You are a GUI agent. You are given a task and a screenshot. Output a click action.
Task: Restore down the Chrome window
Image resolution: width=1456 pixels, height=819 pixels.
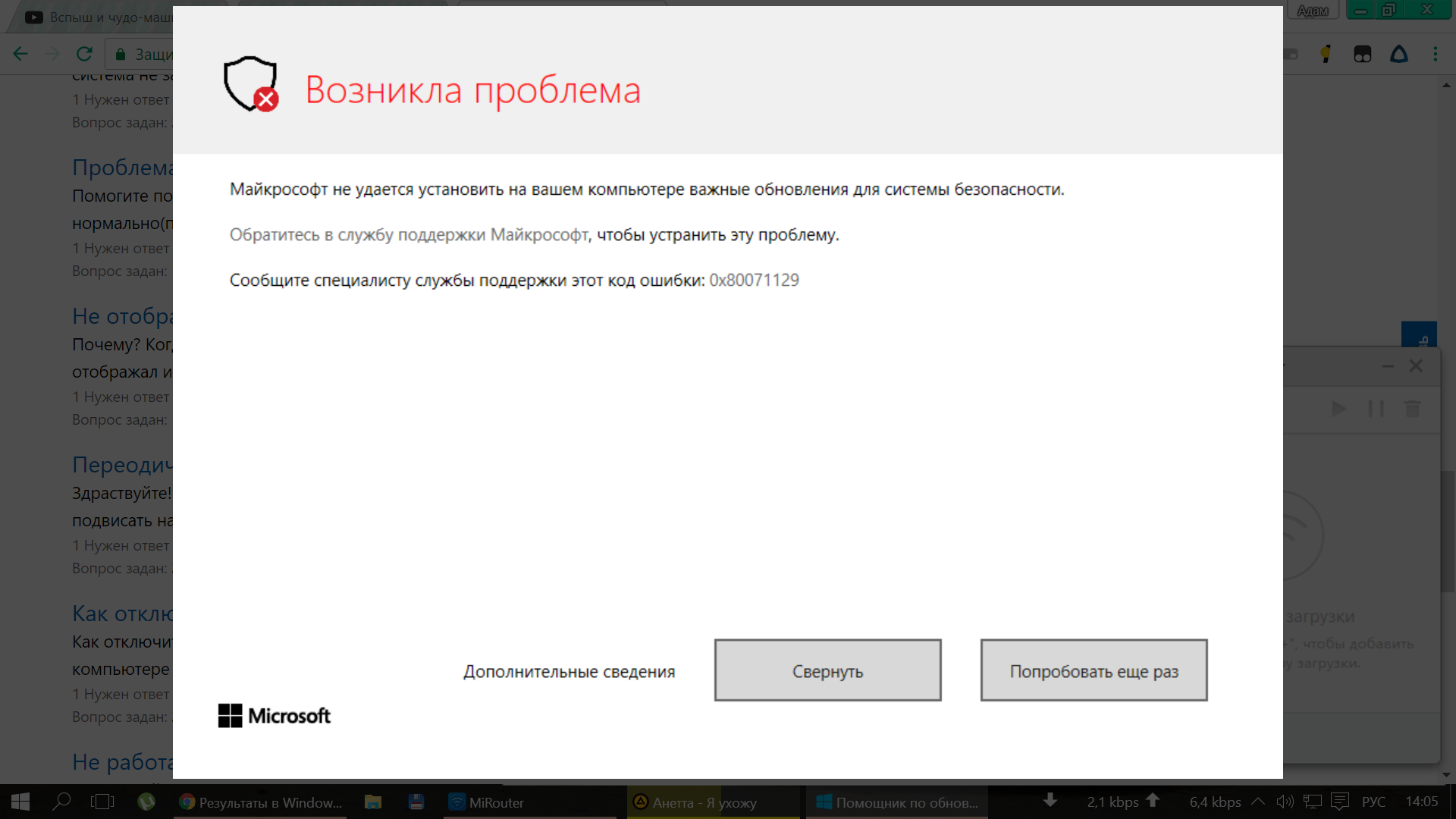tap(1389, 10)
